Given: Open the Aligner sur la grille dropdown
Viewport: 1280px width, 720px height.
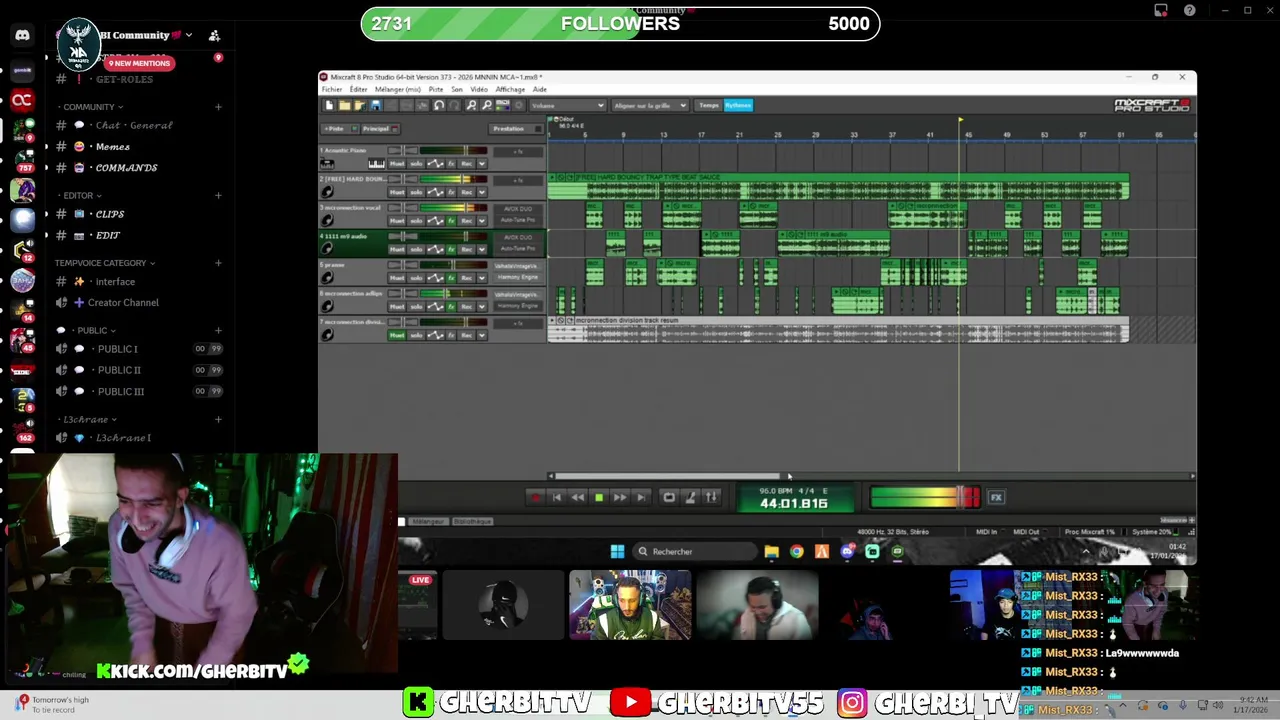Looking at the screenshot, I should pos(650,105).
